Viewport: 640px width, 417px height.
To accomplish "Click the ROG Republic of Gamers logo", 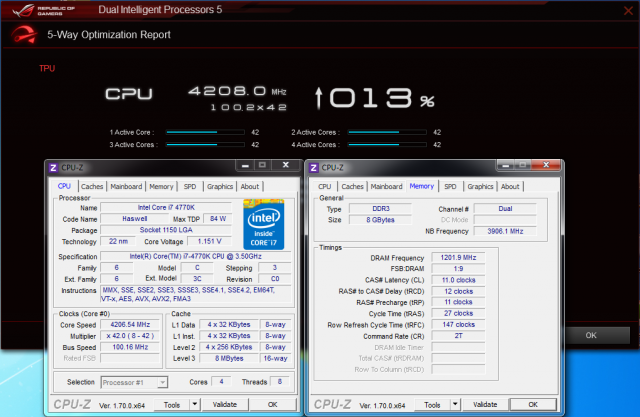I will (44, 10).
